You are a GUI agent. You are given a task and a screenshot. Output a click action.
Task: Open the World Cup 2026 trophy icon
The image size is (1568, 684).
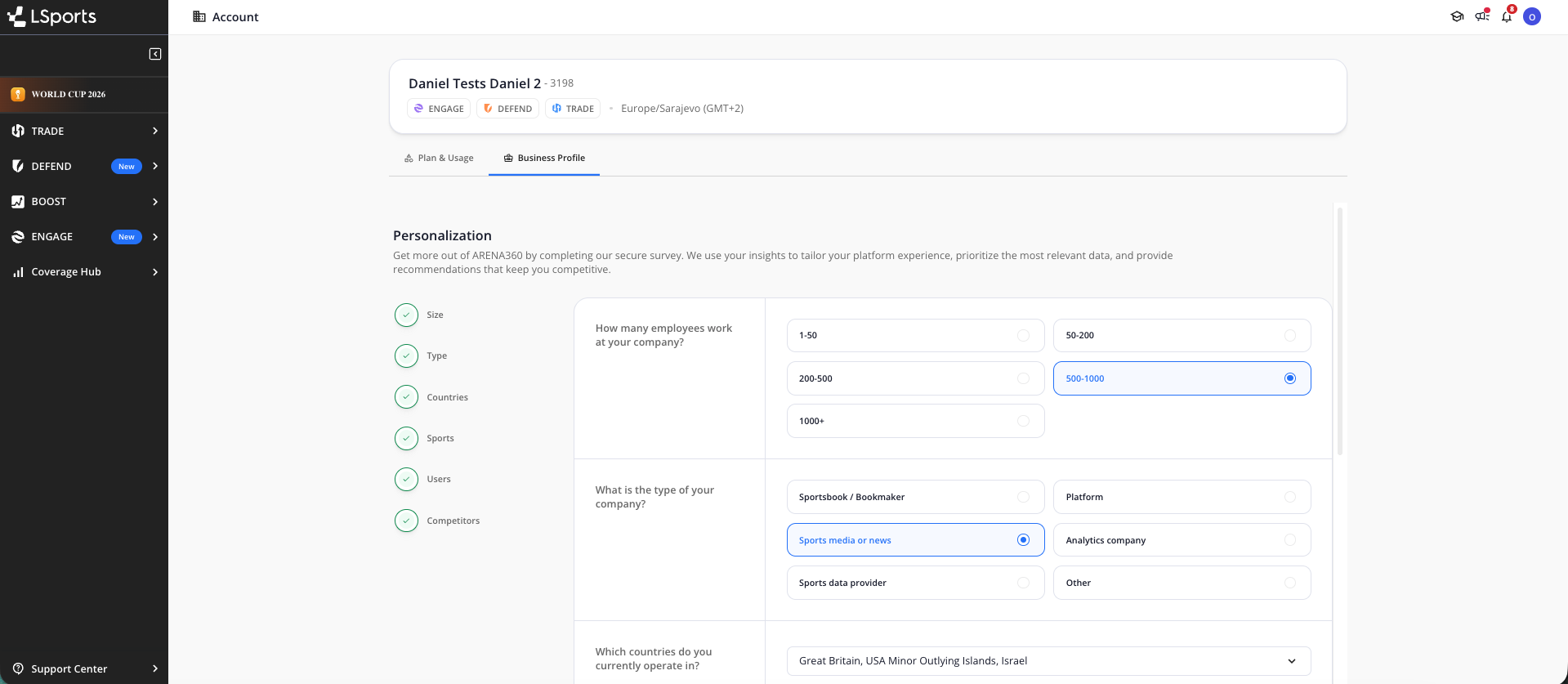tap(18, 94)
